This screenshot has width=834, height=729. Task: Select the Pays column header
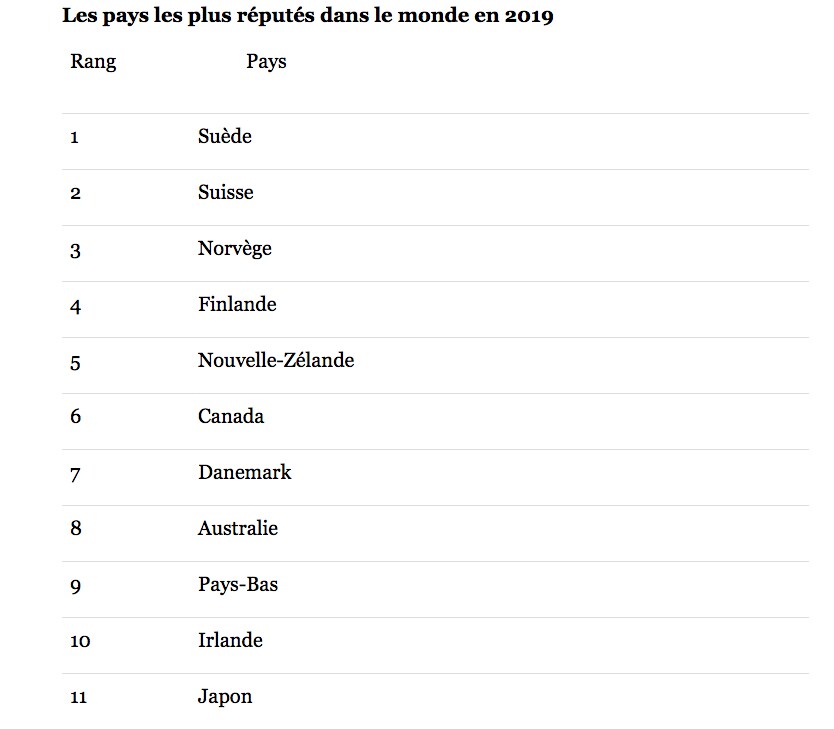(266, 62)
